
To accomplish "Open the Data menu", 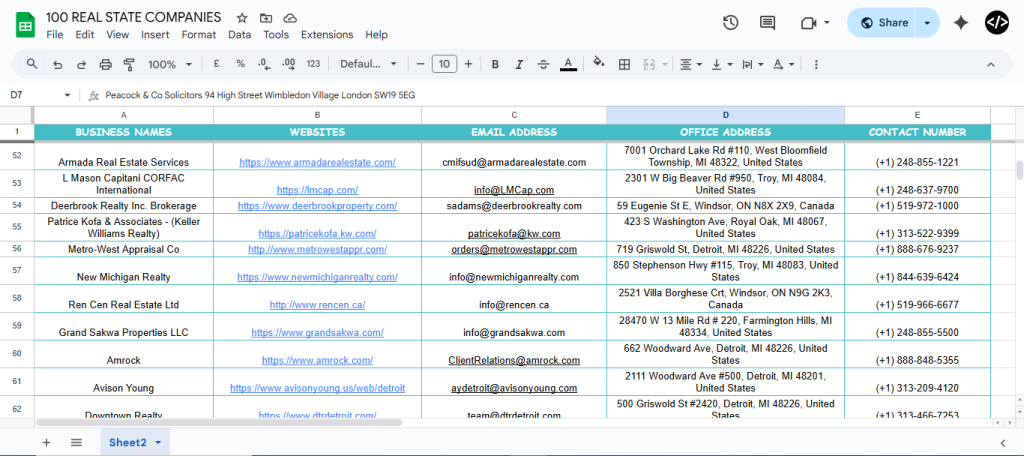I will point(240,35).
